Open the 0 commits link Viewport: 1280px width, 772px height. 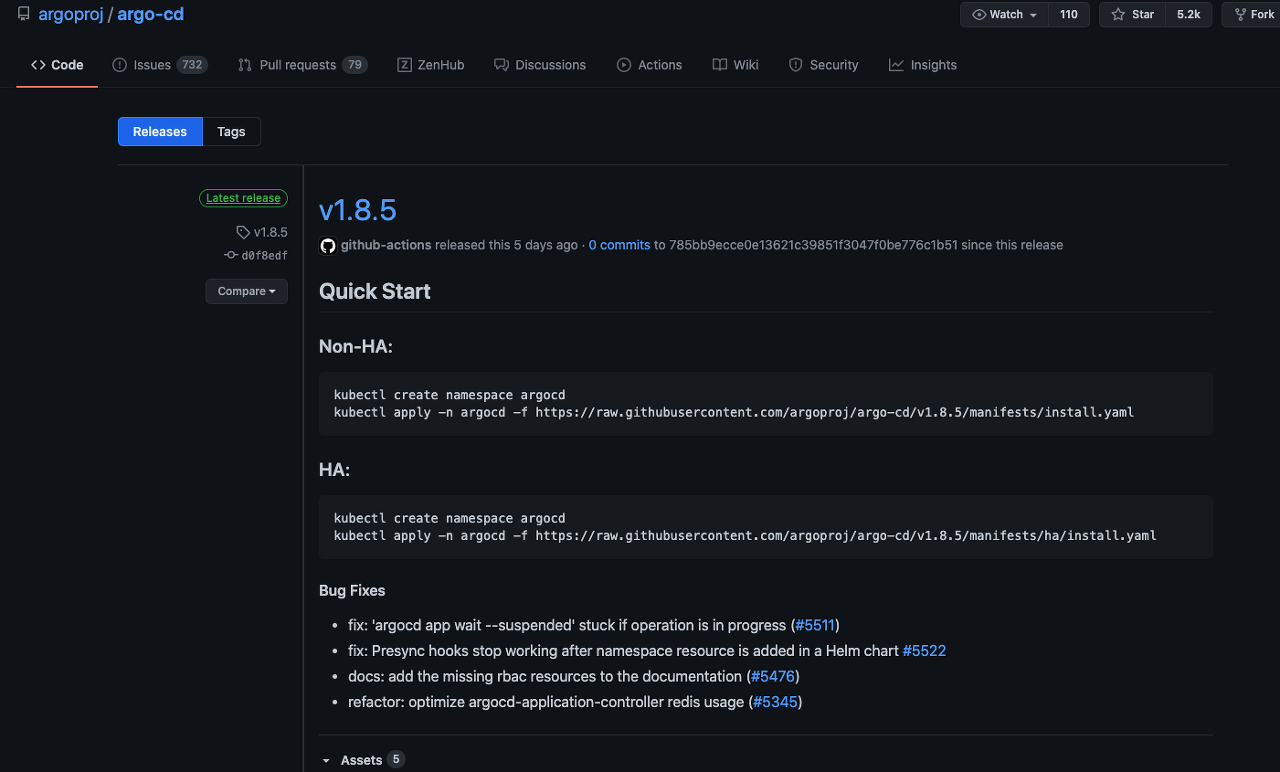619,245
